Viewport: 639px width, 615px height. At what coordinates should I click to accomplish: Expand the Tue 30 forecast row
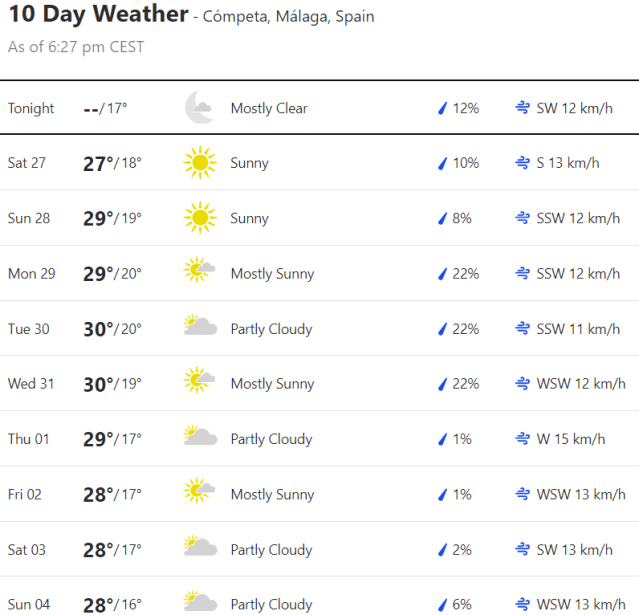point(320,329)
